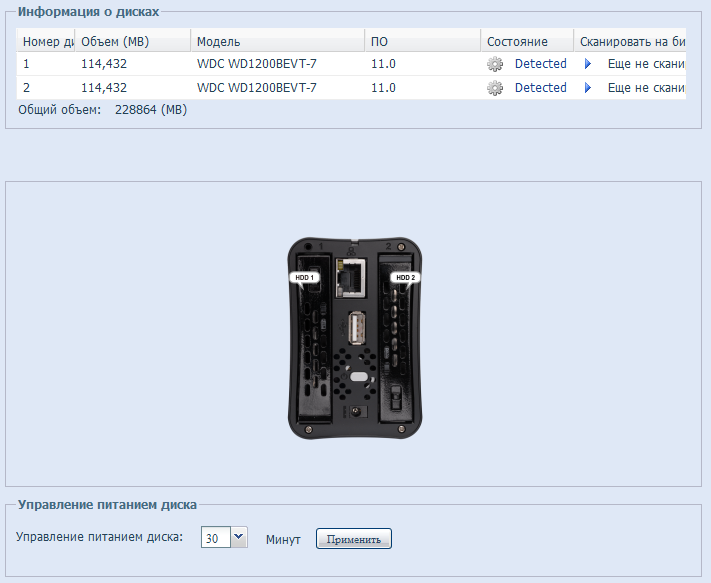Screen dimensions: 711x583
Task: Click capacity 114,432 in disk 2 row
Action: click(104, 87)
